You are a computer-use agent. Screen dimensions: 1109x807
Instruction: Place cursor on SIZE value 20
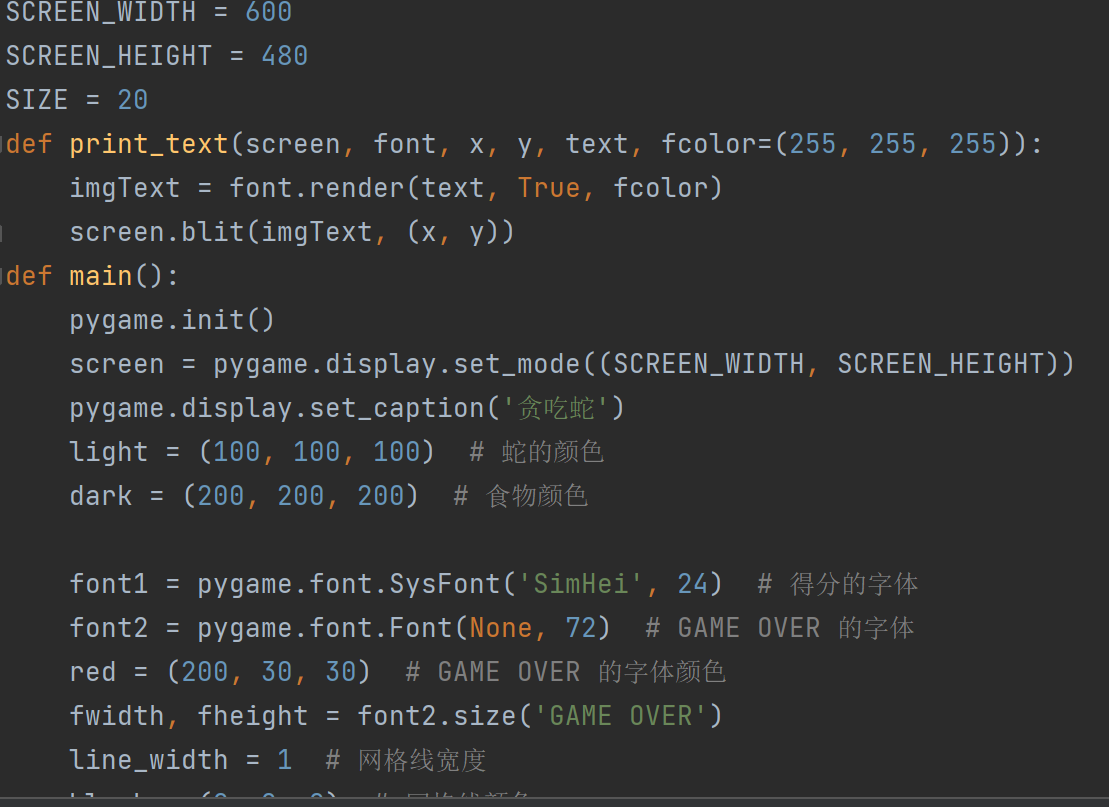(x=132, y=100)
